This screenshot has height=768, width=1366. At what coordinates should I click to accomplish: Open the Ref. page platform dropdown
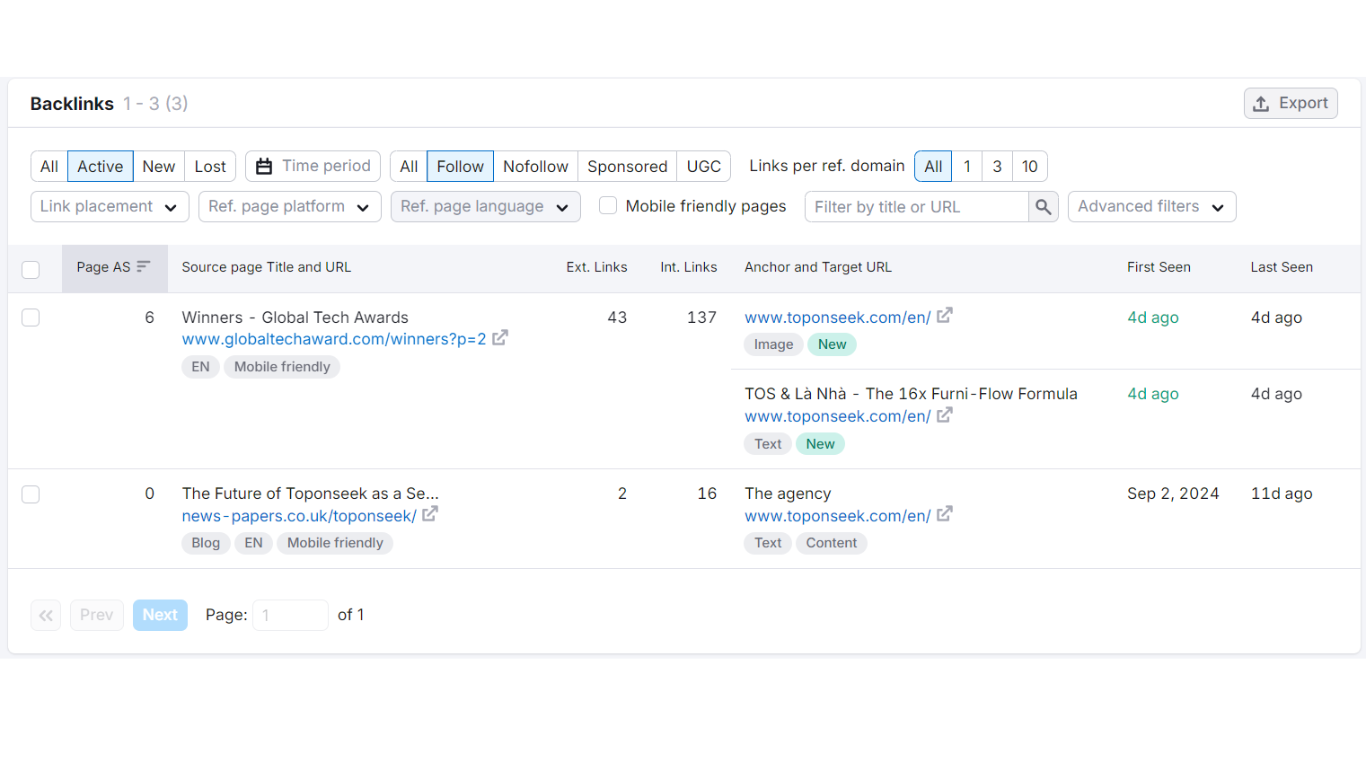290,207
